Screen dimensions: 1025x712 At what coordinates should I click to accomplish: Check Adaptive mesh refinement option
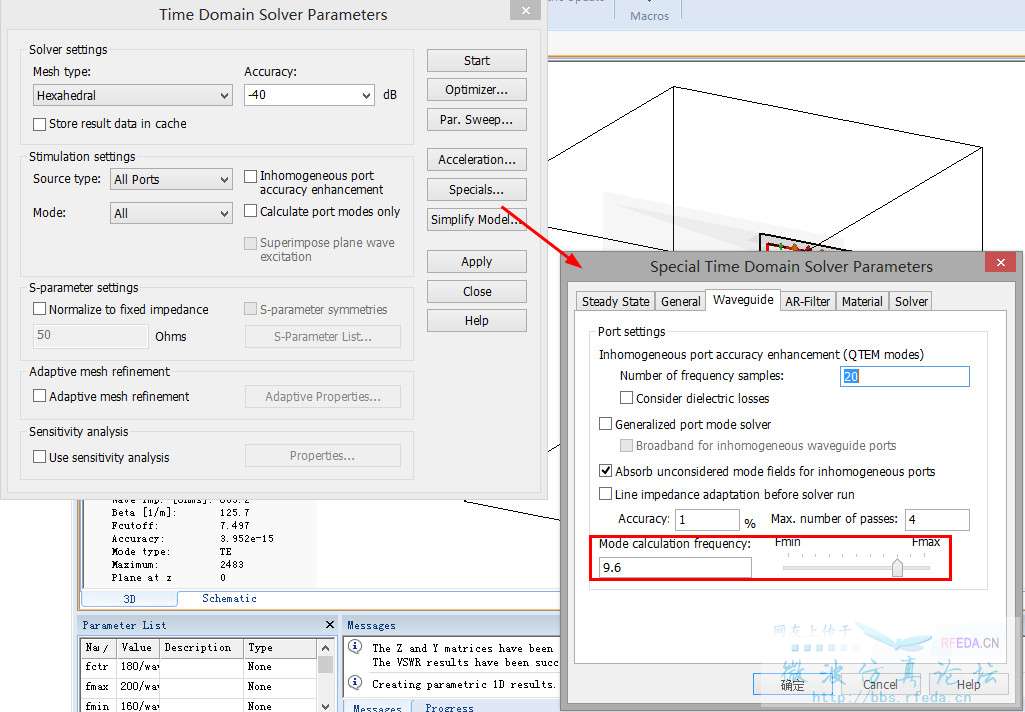click(x=40, y=396)
